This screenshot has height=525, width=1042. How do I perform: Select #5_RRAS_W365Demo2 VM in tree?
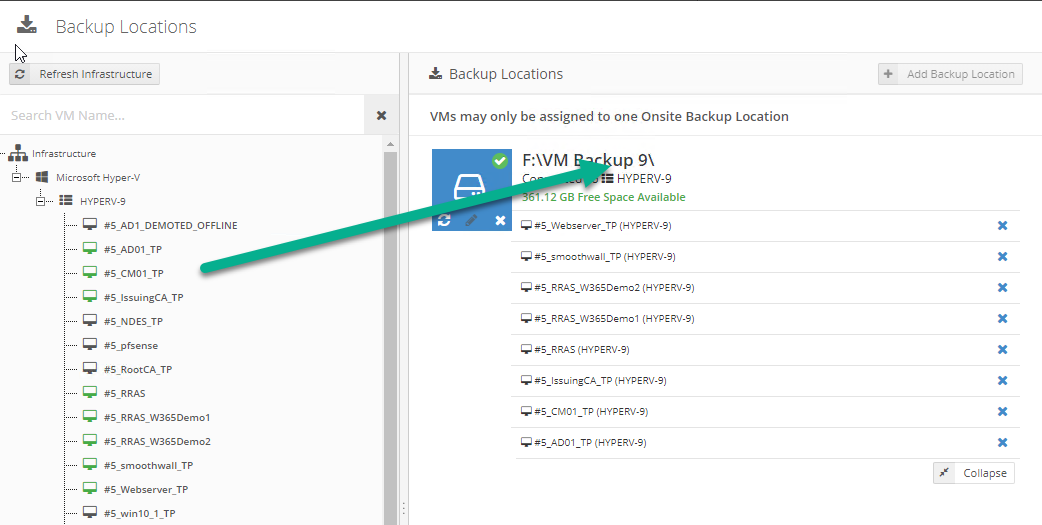point(157,441)
